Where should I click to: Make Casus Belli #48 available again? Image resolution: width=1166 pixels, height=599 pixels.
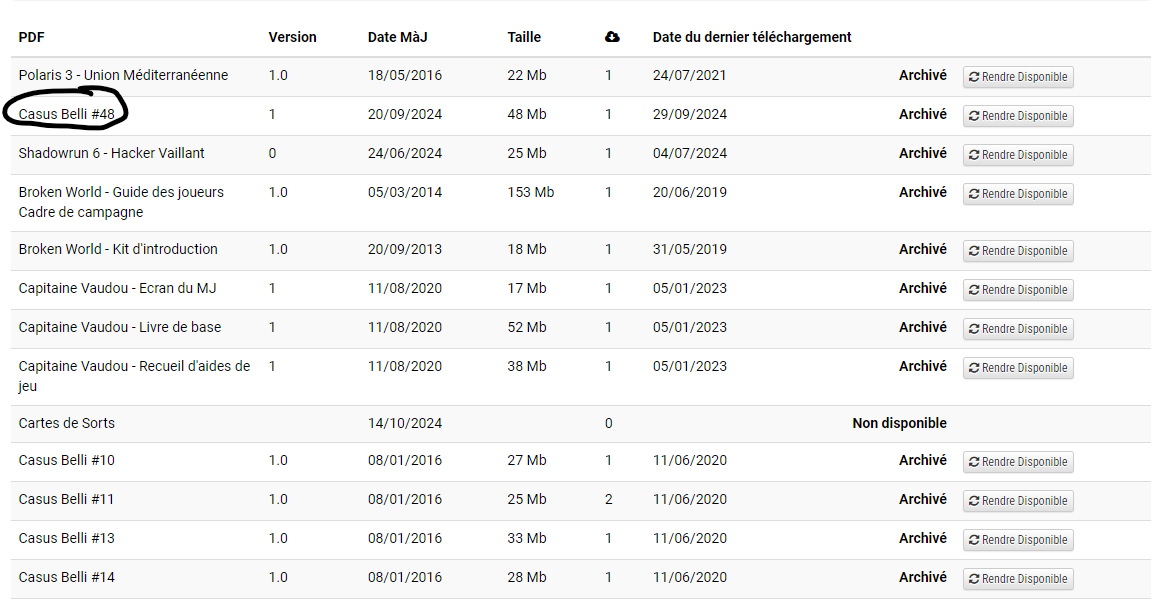(x=1018, y=116)
